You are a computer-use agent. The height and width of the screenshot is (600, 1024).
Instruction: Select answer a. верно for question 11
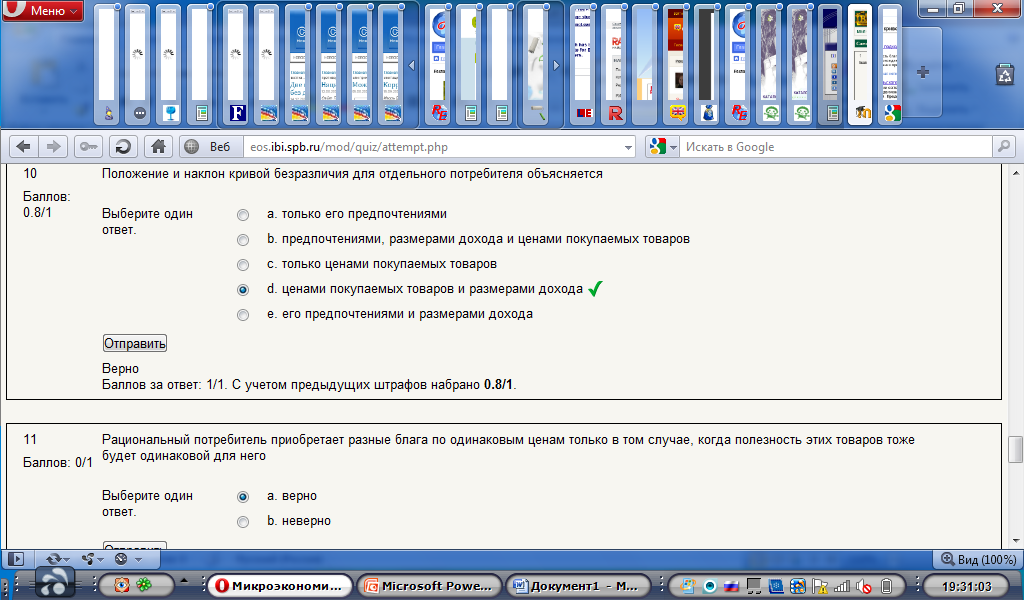(x=243, y=497)
